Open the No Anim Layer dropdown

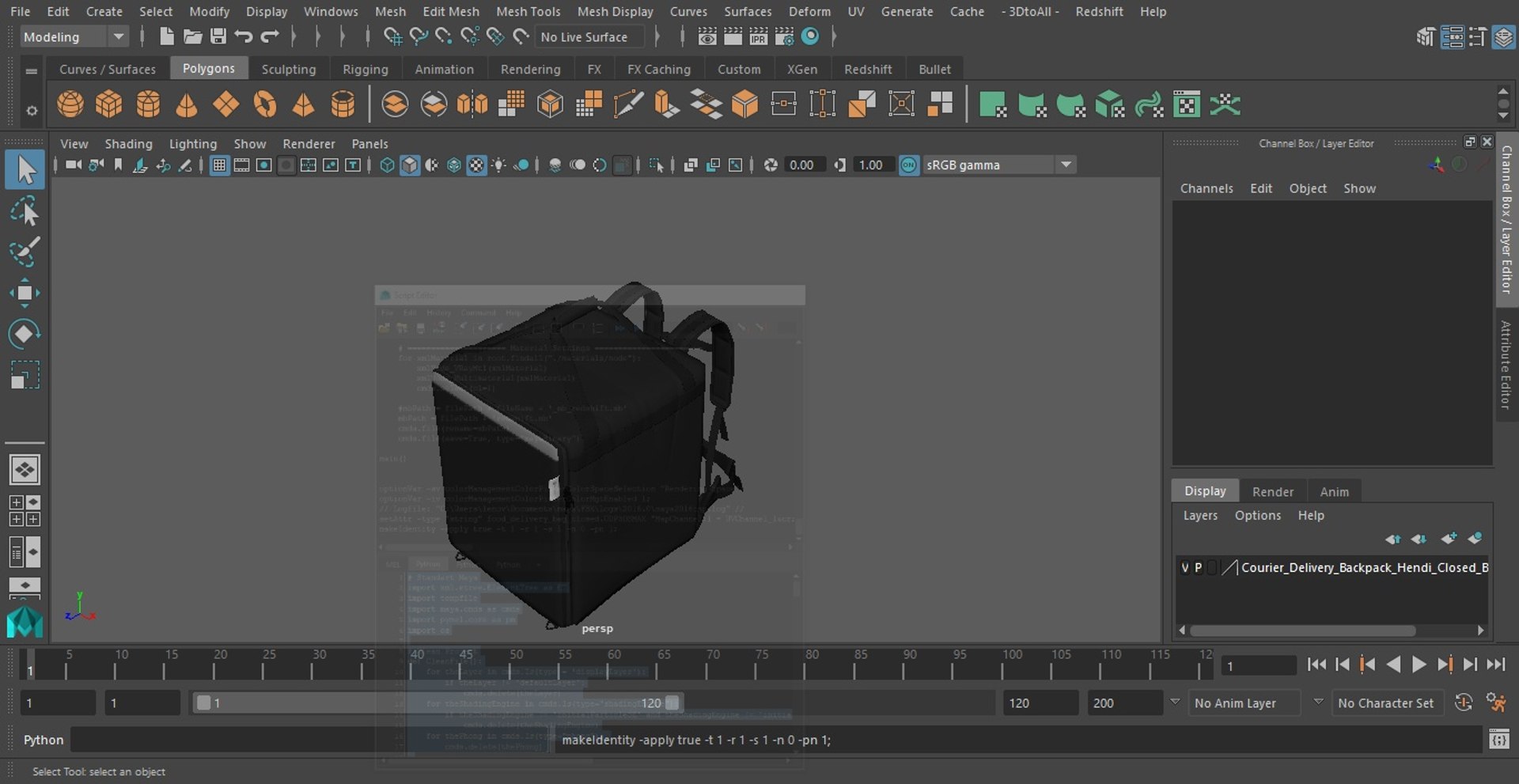coord(1245,703)
